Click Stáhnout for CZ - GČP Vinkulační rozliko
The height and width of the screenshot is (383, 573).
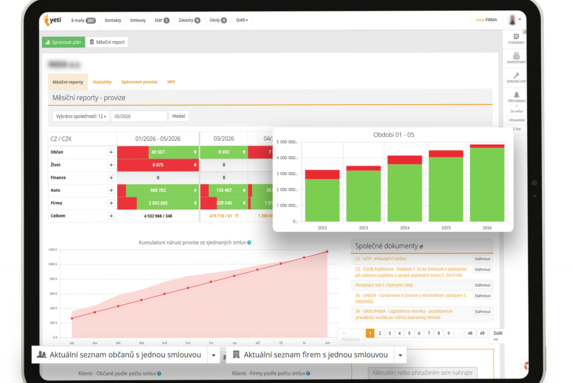[482, 259]
